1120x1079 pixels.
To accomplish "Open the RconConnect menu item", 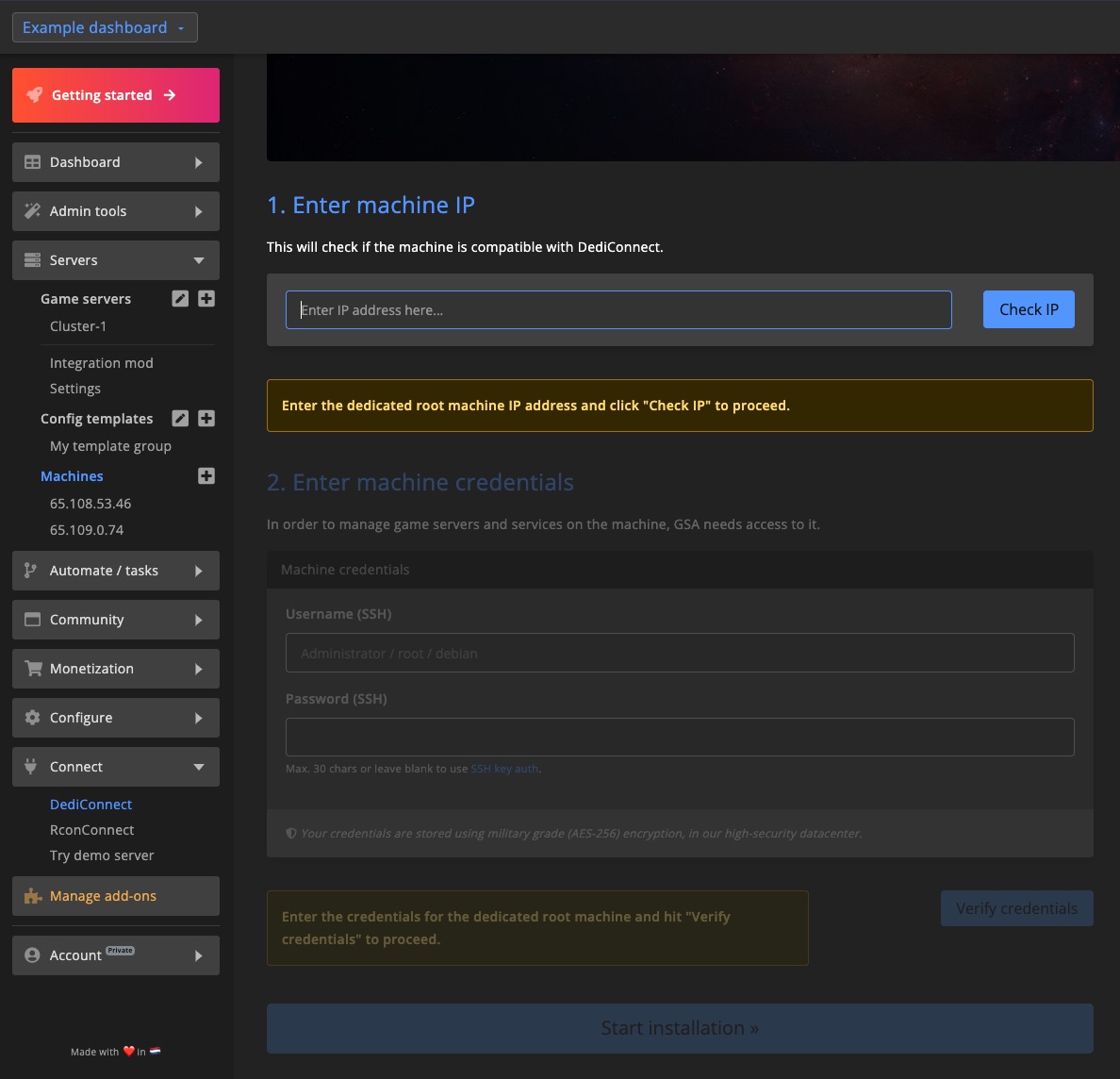I will tap(92, 830).
